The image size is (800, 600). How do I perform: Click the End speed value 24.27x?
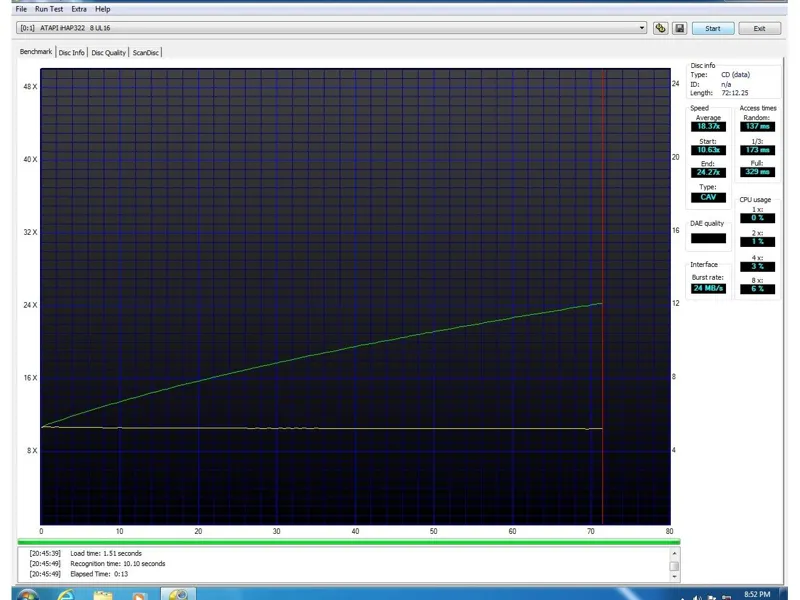708,172
